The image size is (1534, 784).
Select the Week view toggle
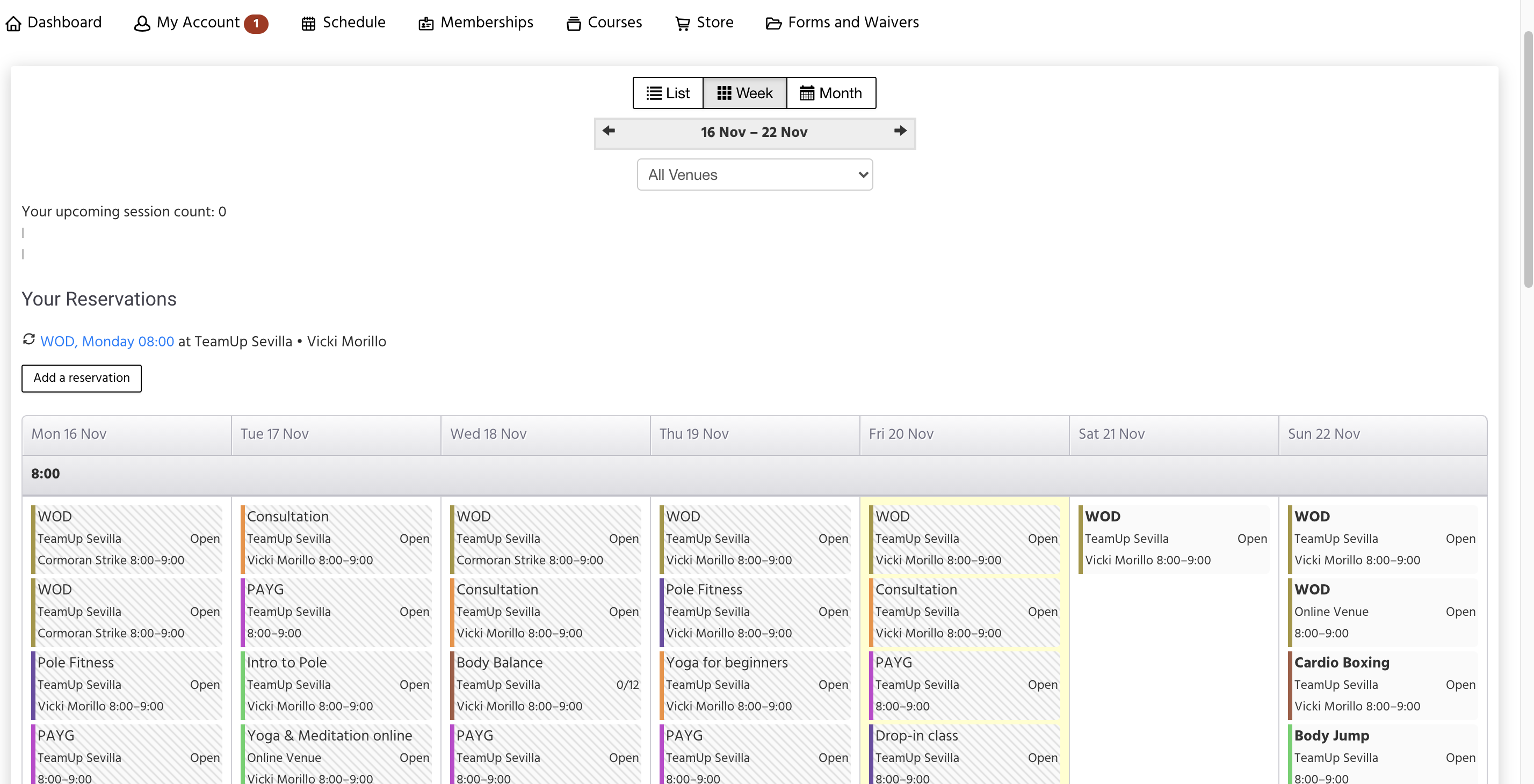(744, 93)
